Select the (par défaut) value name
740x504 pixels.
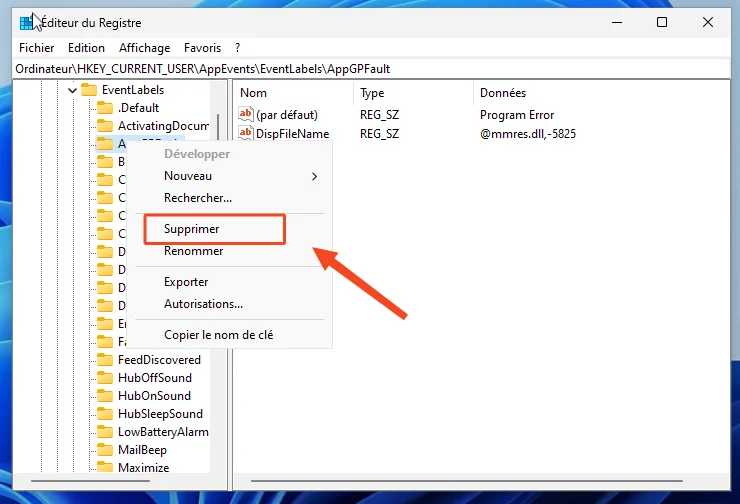point(287,115)
